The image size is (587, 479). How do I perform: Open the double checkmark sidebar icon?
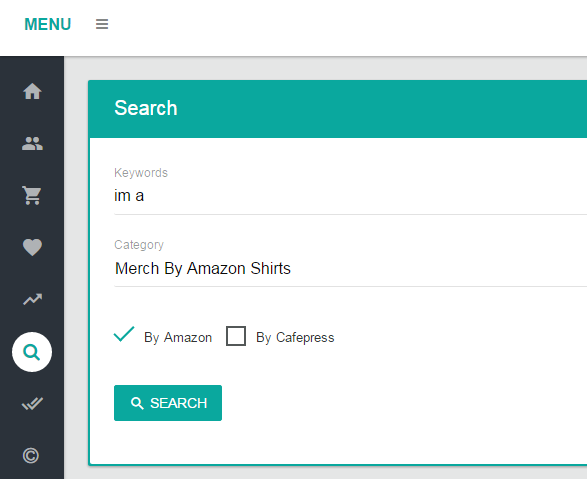point(32,403)
